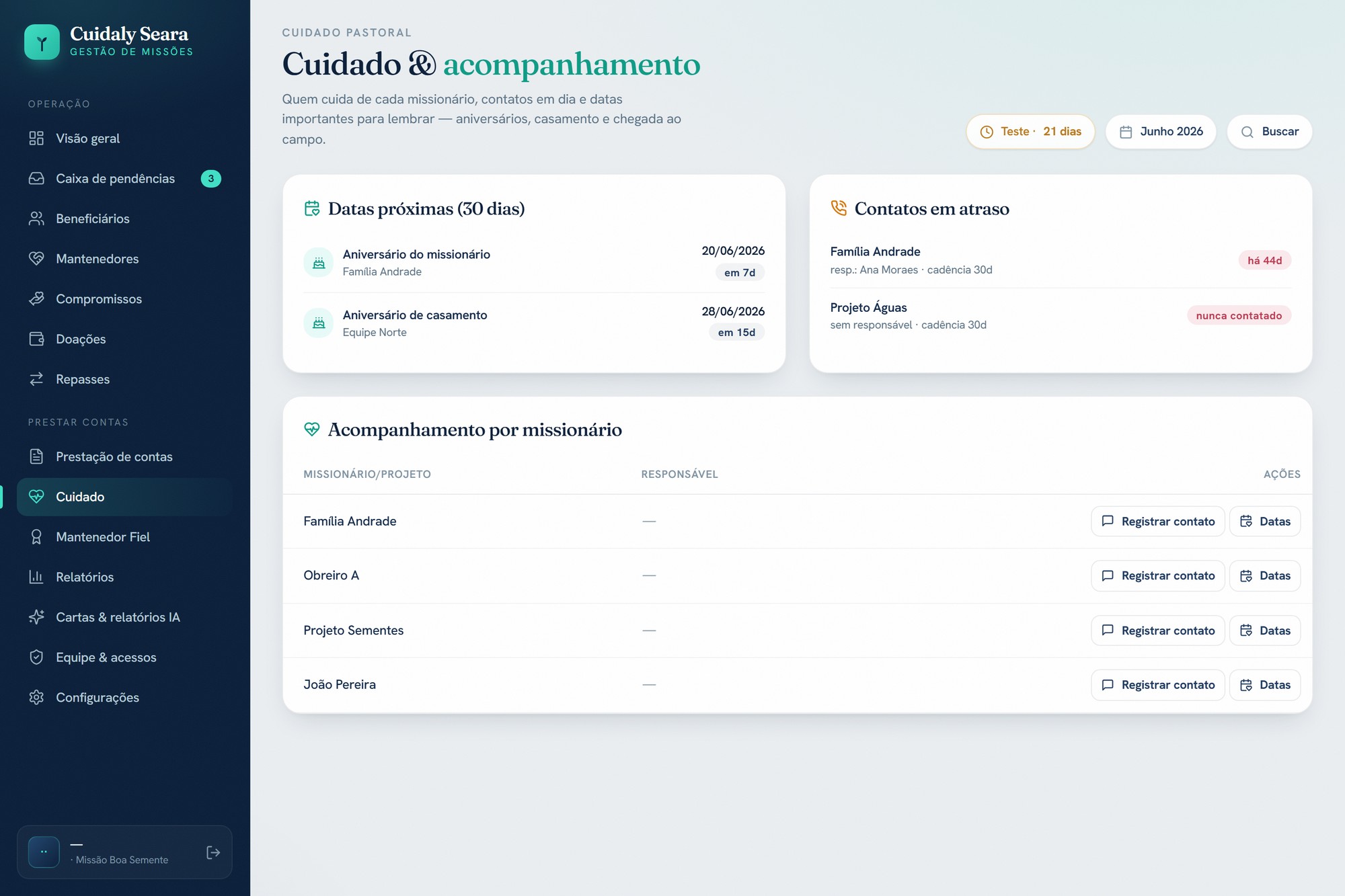The height and width of the screenshot is (896, 1345).
Task: Click the Cuidado heart-pulse sidebar icon
Action: pyautogui.click(x=36, y=497)
